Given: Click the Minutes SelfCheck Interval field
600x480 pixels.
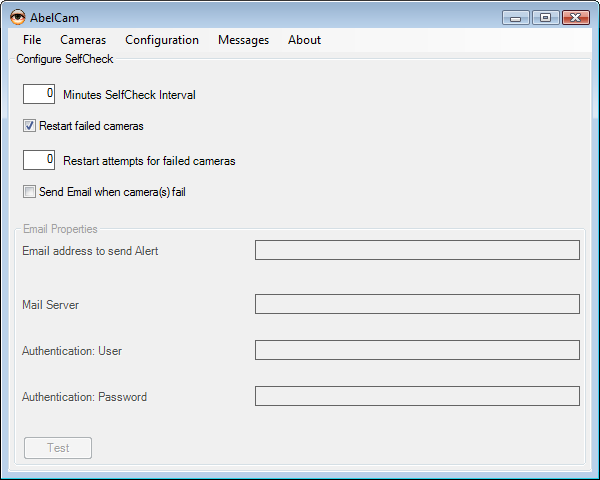Looking at the screenshot, I should pyautogui.click(x=39, y=94).
